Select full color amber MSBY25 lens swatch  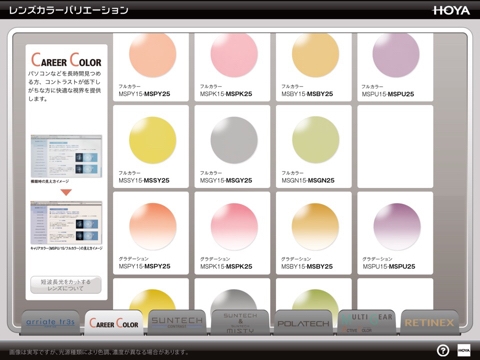(x=315, y=55)
